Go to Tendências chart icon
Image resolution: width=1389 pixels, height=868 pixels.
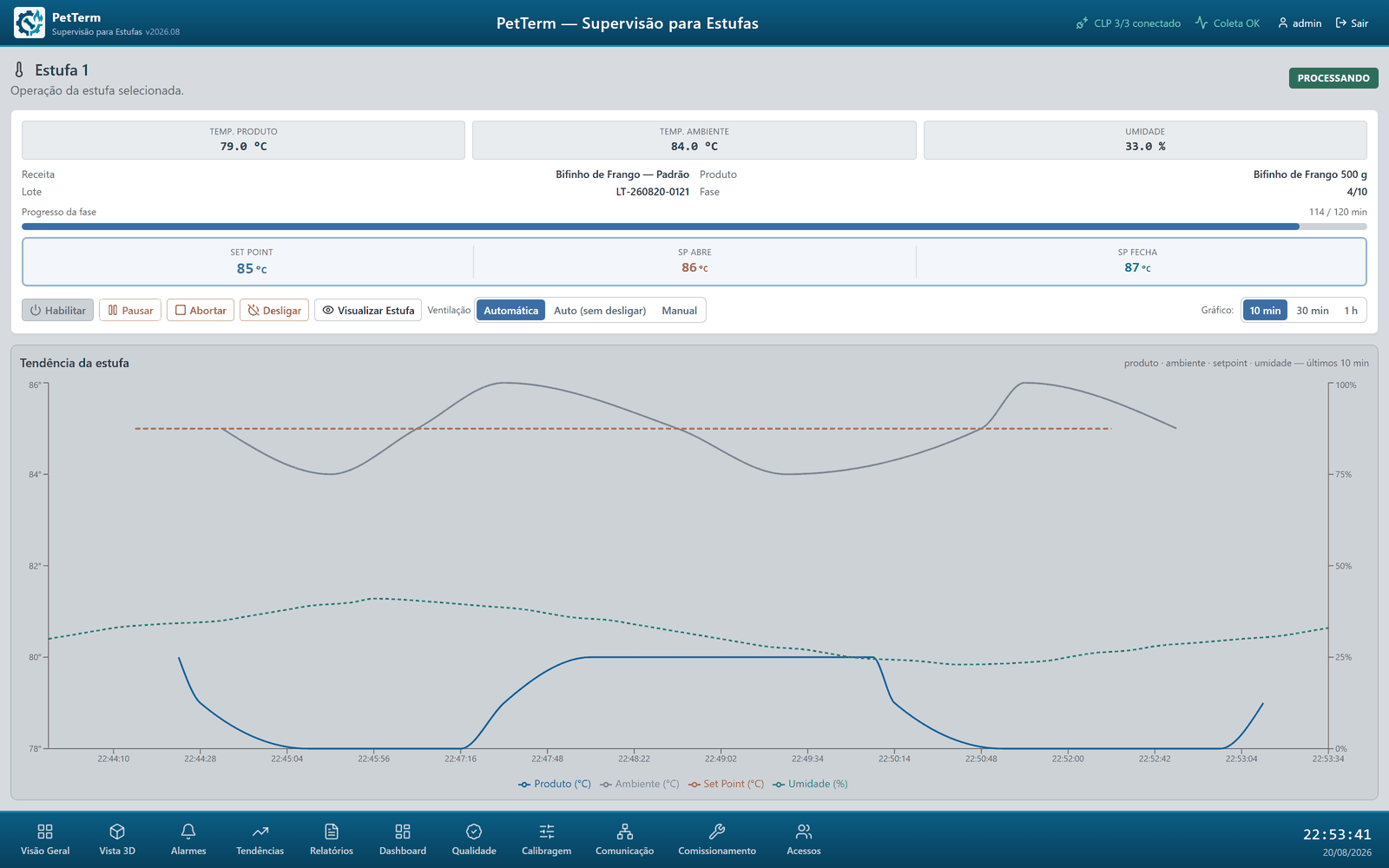(x=260, y=832)
